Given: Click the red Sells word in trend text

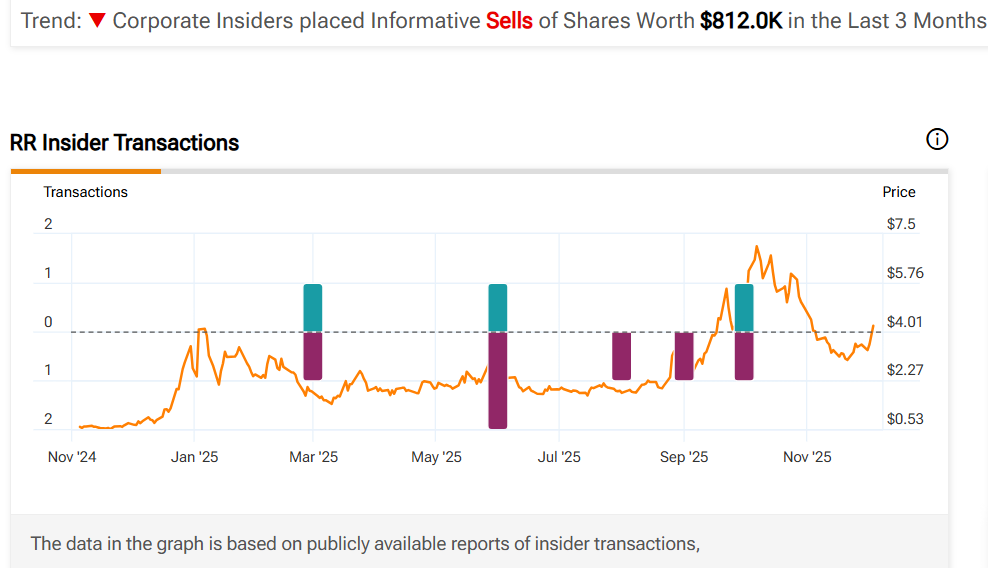Looking at the screenshot, I should point(510,21).
